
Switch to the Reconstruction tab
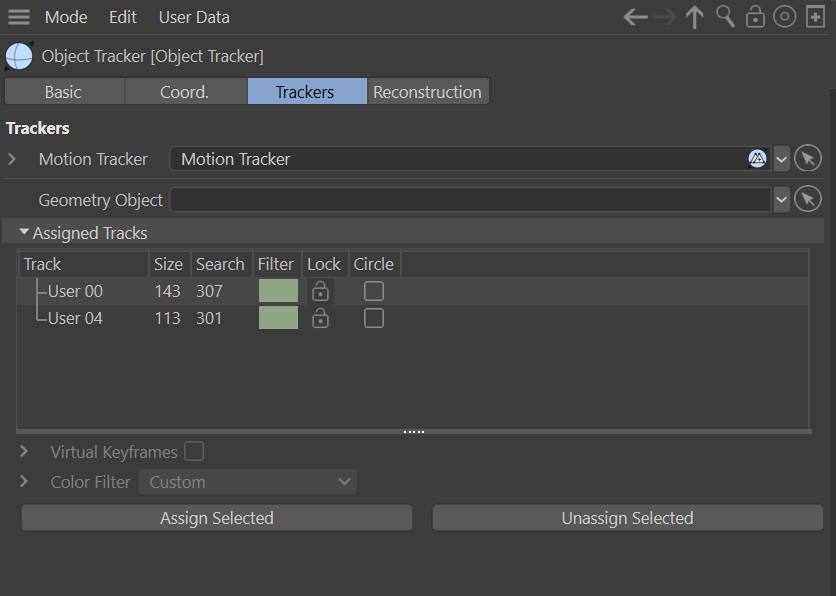pyautogui.click(x=427, y=92)
